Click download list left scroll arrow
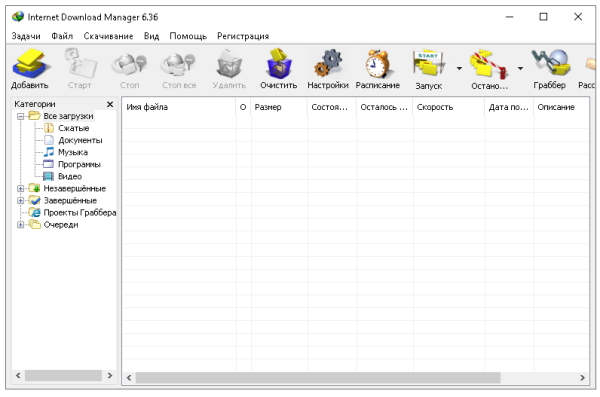600x397 pixels. 129,378
